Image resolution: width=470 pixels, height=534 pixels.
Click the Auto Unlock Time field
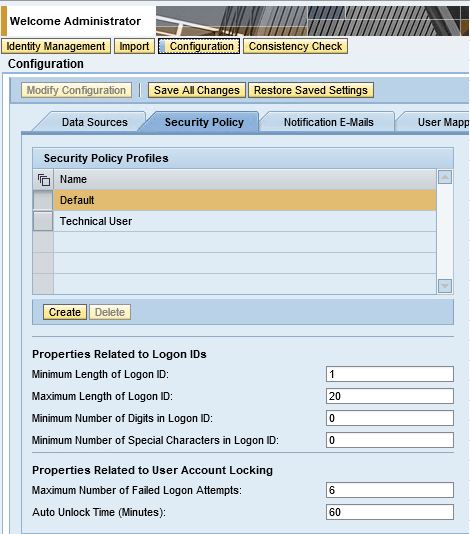click(x=390, y=512)
